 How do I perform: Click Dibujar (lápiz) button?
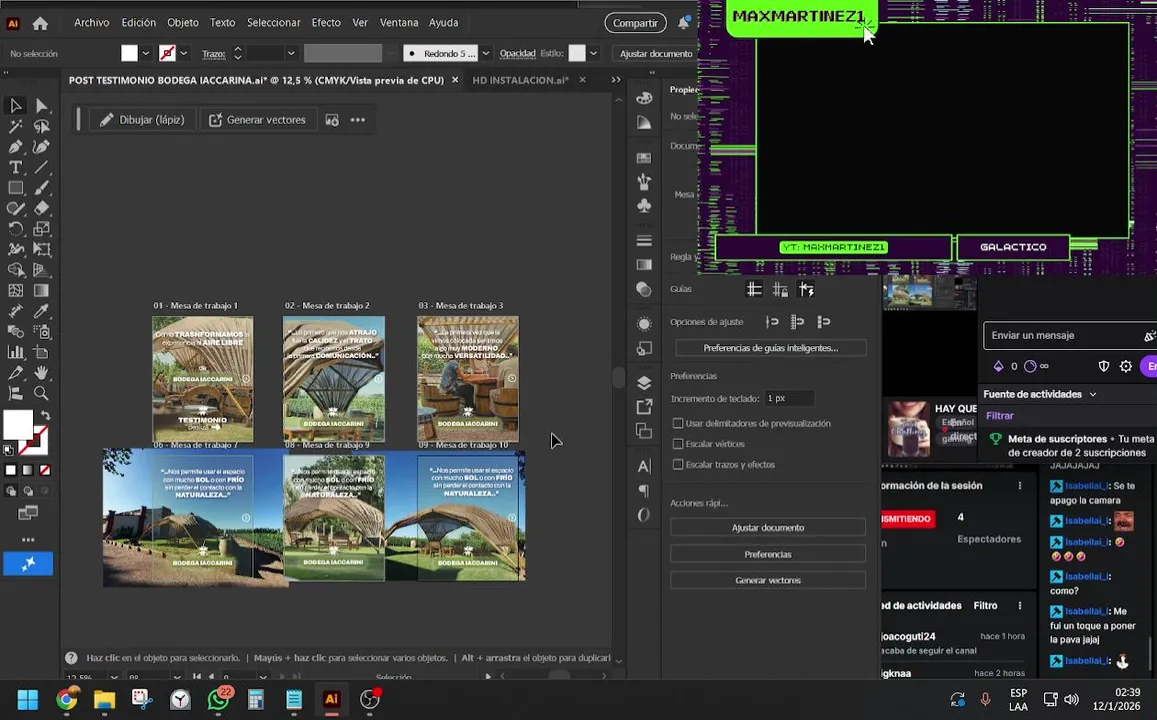point(144,120)
